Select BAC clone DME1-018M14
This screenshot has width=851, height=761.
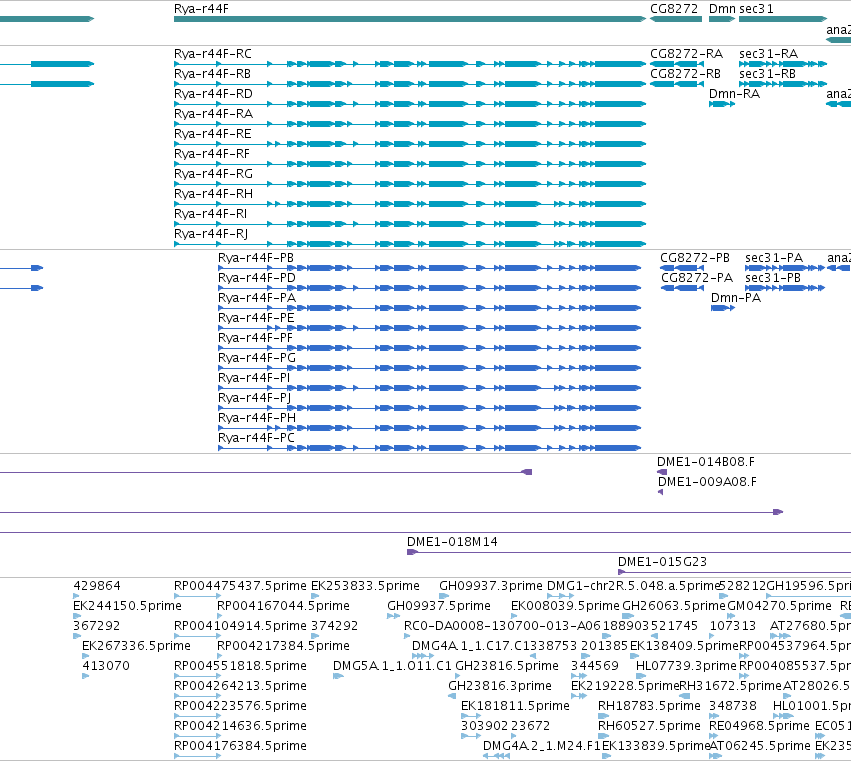[452, 542]
